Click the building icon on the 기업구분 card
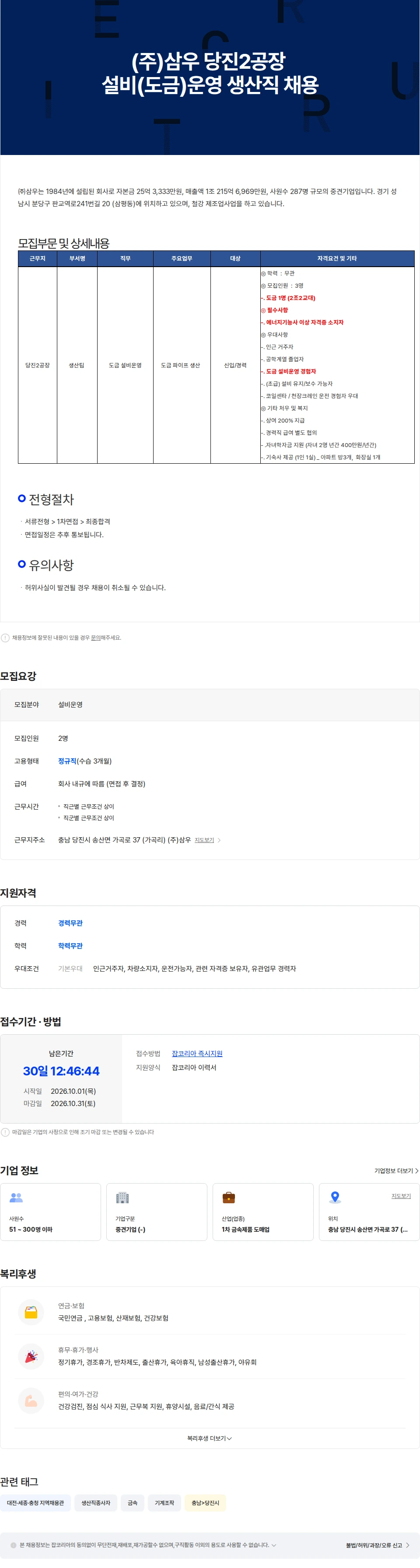 click(122, 1197)
